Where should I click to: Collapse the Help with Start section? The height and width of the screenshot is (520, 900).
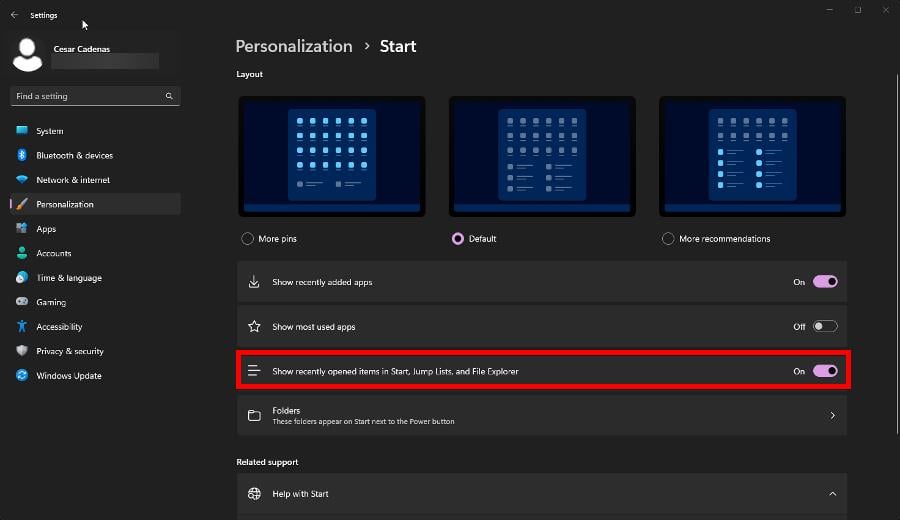click(x=832, y=494)
